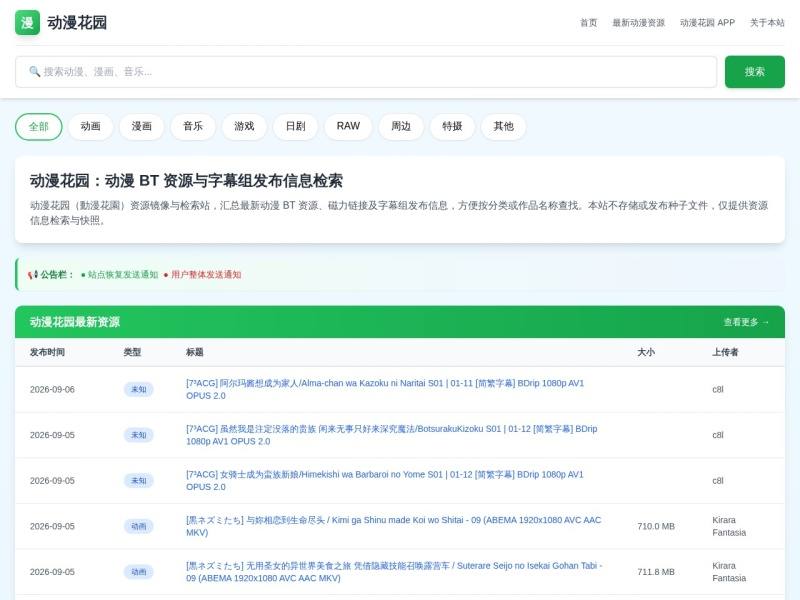This screenshot has width=800, height=600.
Task: Open the Alma-chan wa Kazoku ni Naritai torrent link
Action: 385,389
